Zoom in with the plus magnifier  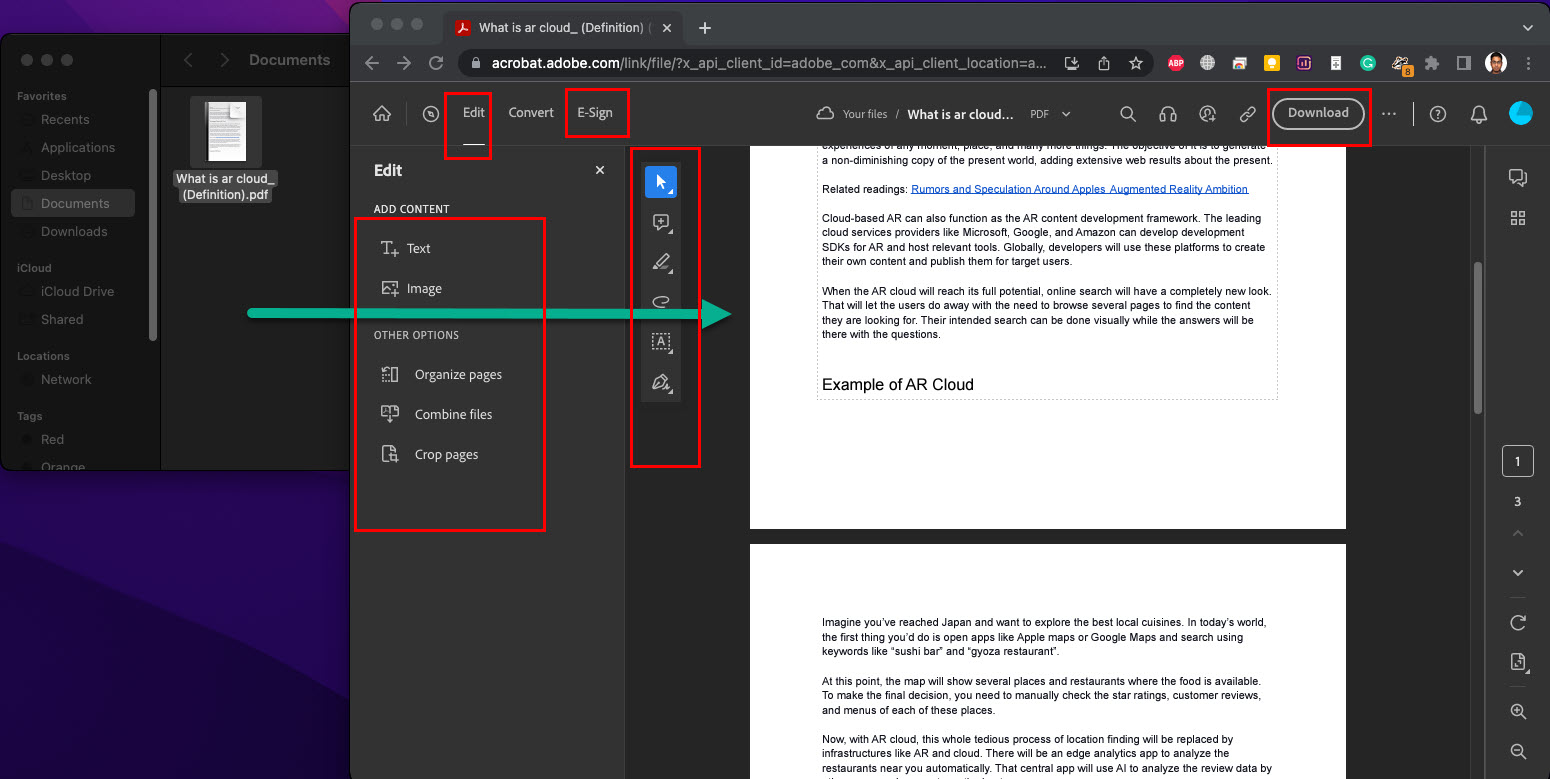pos(1518,712)
